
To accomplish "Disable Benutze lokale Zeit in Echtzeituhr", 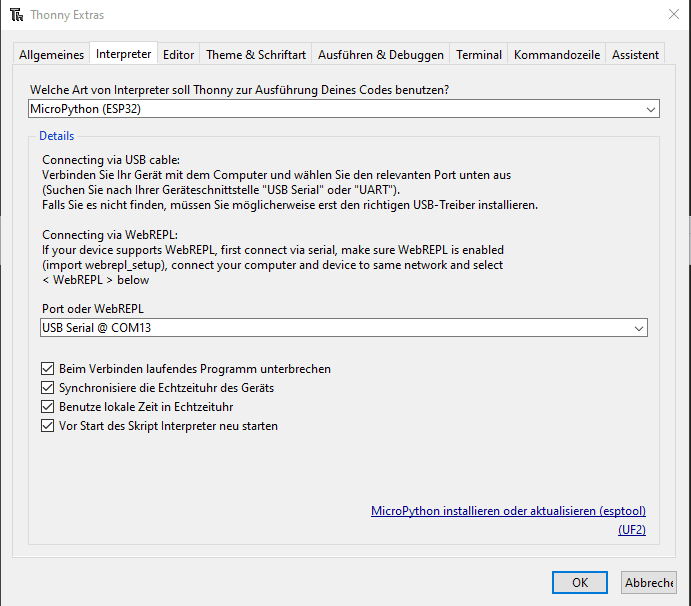I will (x=48, y=407).
